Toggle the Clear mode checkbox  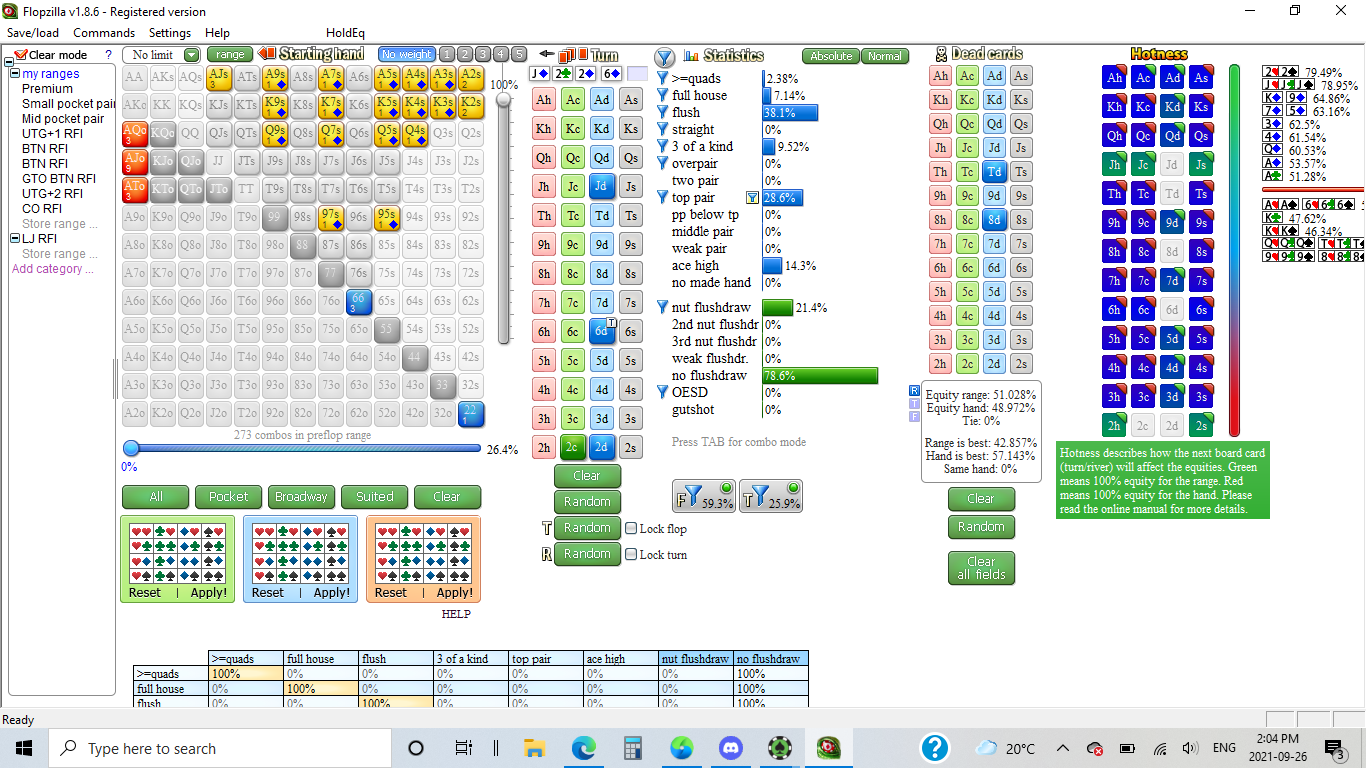pyautogui.click(x=21, y=55)
